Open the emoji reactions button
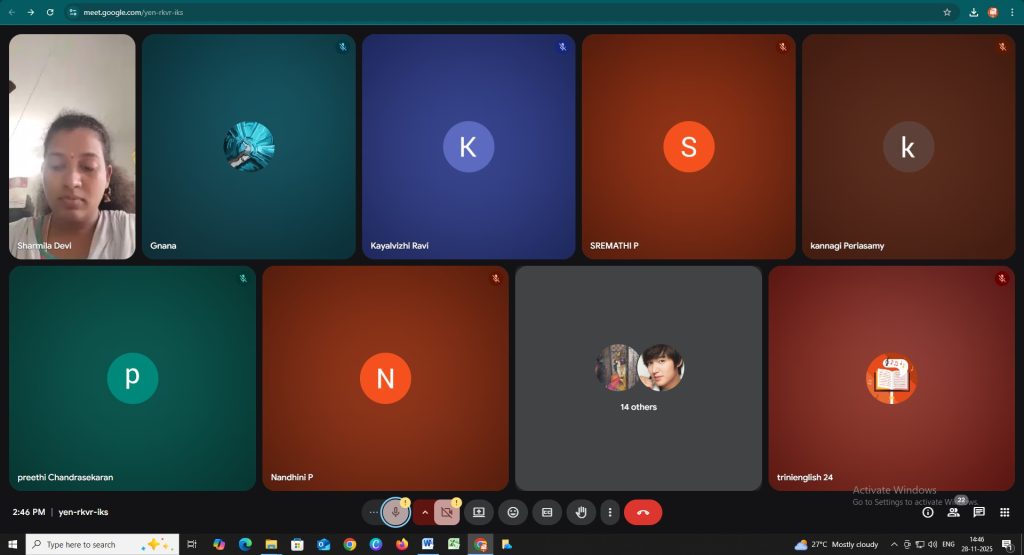 (513, 512)
